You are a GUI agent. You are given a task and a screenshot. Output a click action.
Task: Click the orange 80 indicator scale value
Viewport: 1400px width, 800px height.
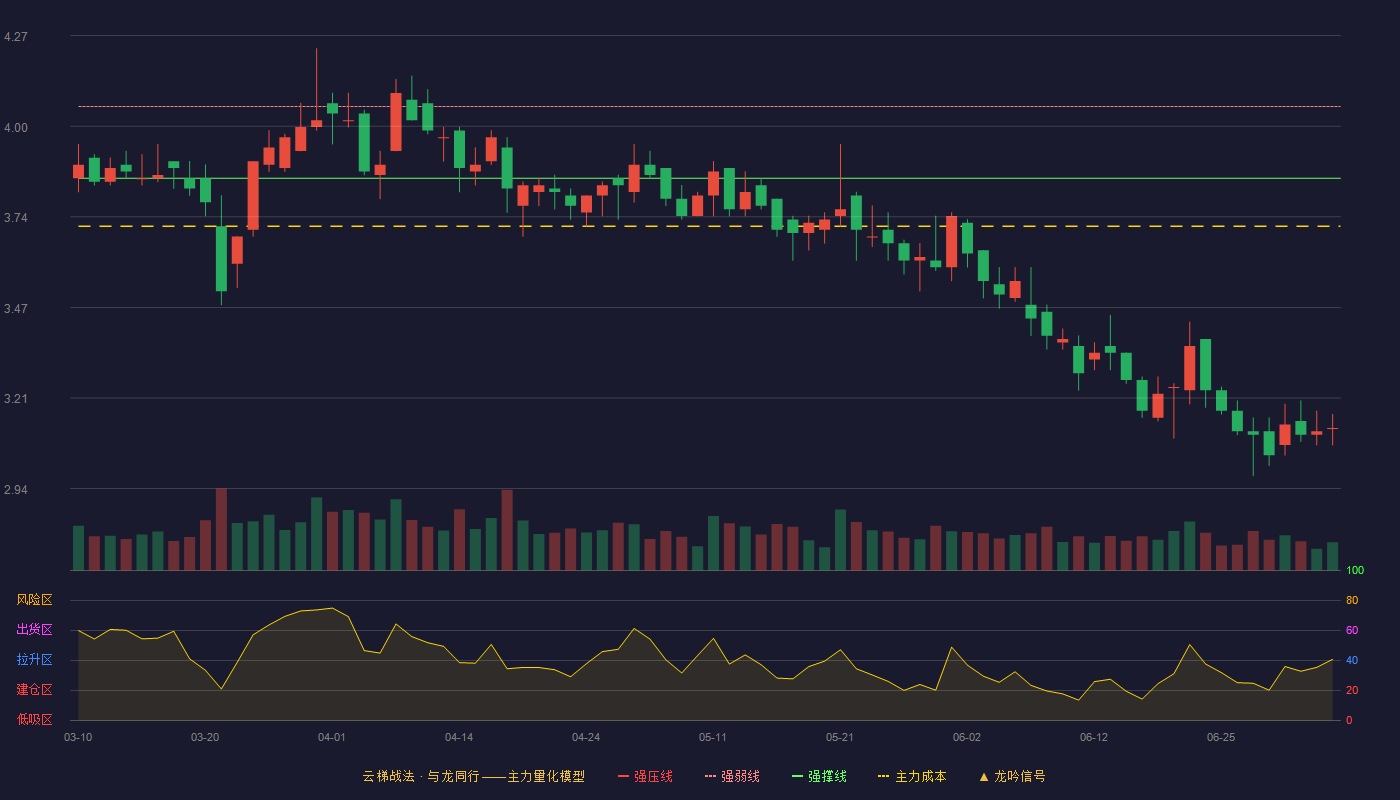click(1352, 601)
